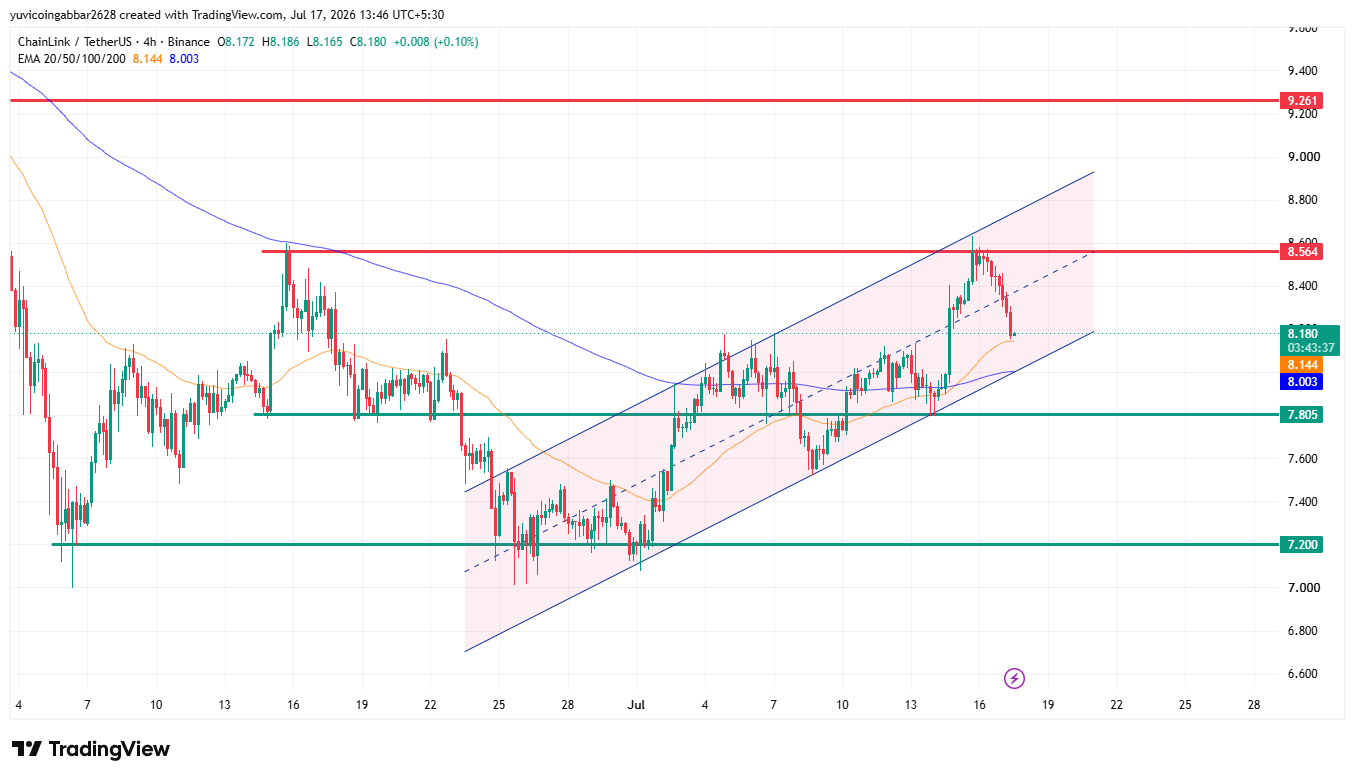Image resolution: width=1355 pixels, height=779 pixels.
Task: Click the 8.800 tick on price axis
Action: [x=1303, y=200]
